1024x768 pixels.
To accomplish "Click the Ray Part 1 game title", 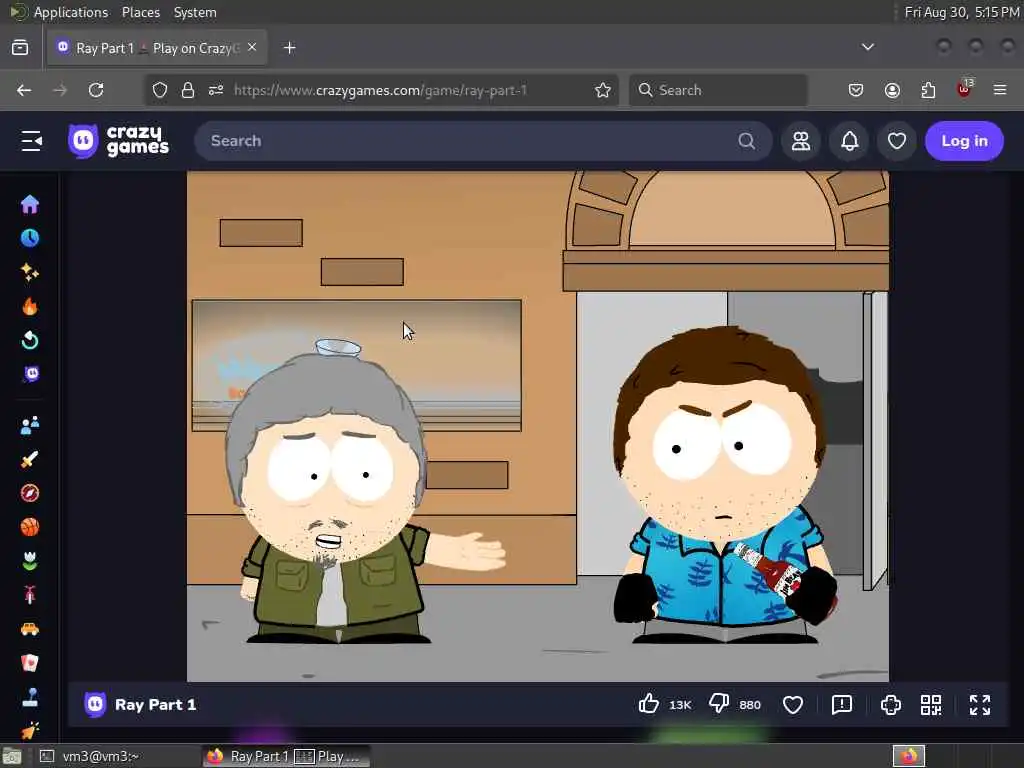I will 155,705.
